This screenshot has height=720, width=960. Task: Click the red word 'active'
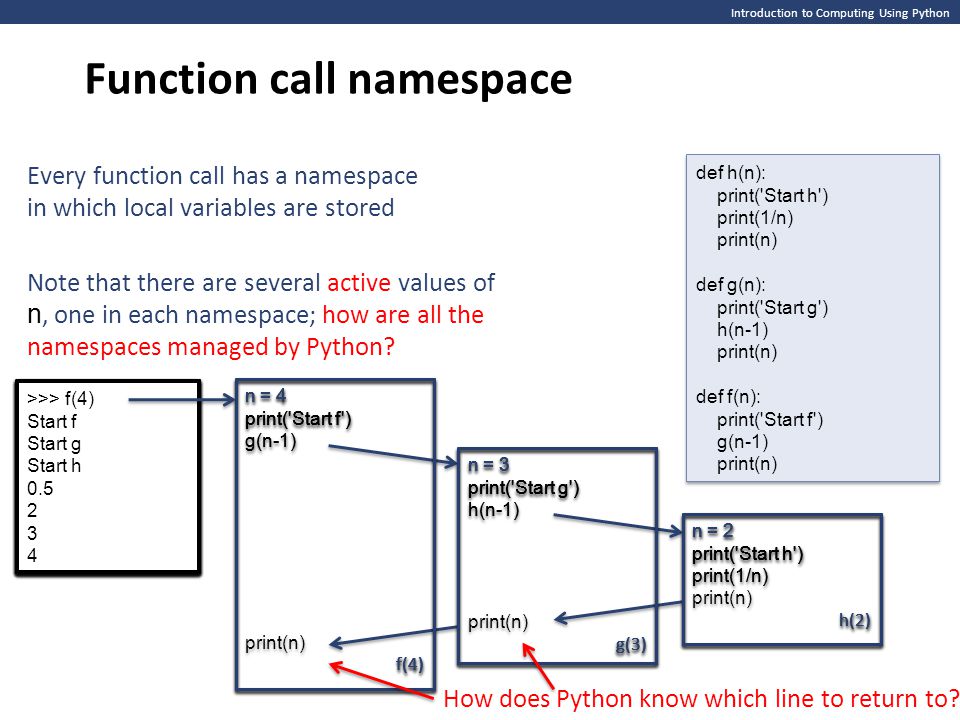(359, 283)
